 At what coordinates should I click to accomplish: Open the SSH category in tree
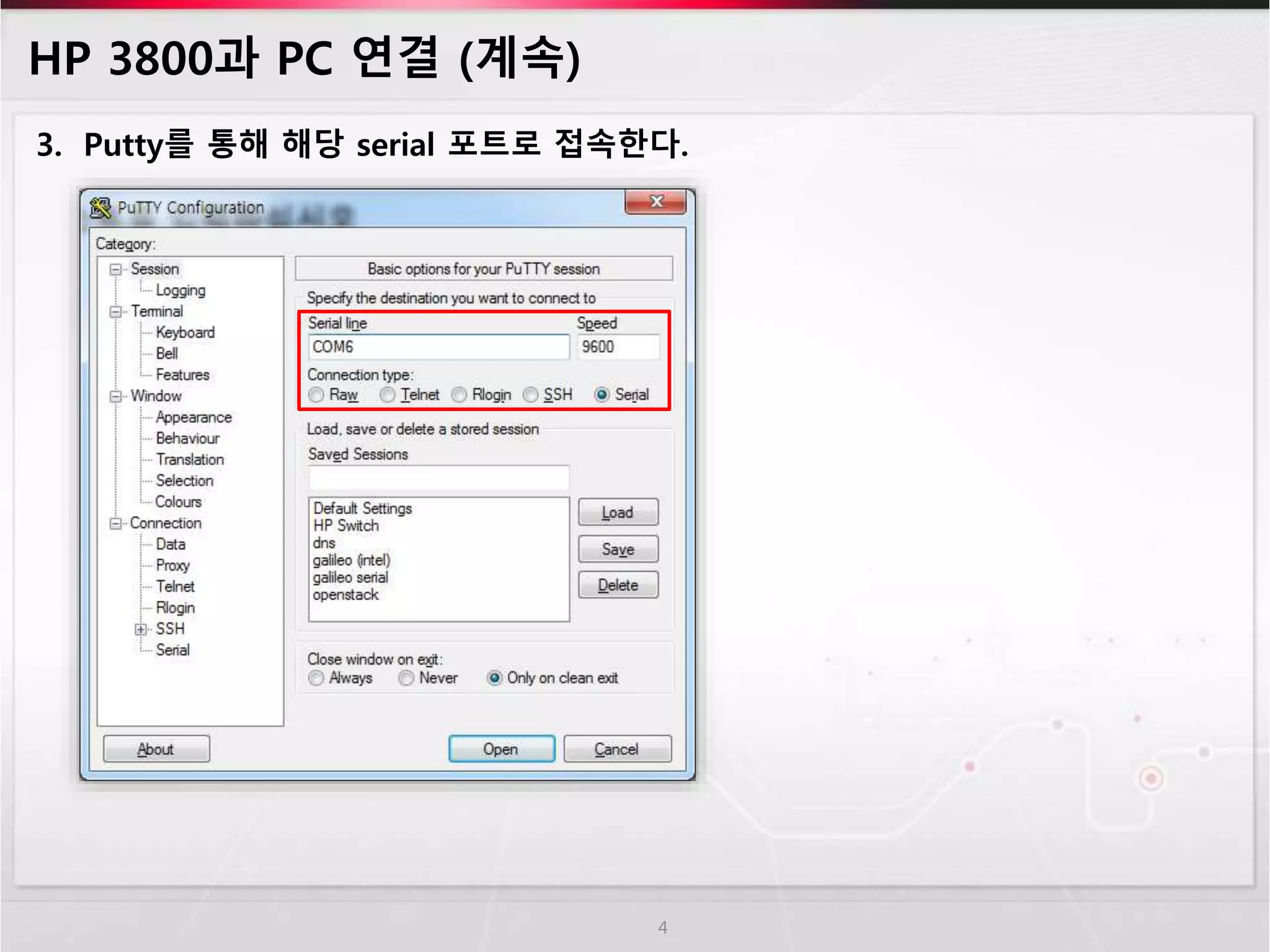click(x=170, y=629)
